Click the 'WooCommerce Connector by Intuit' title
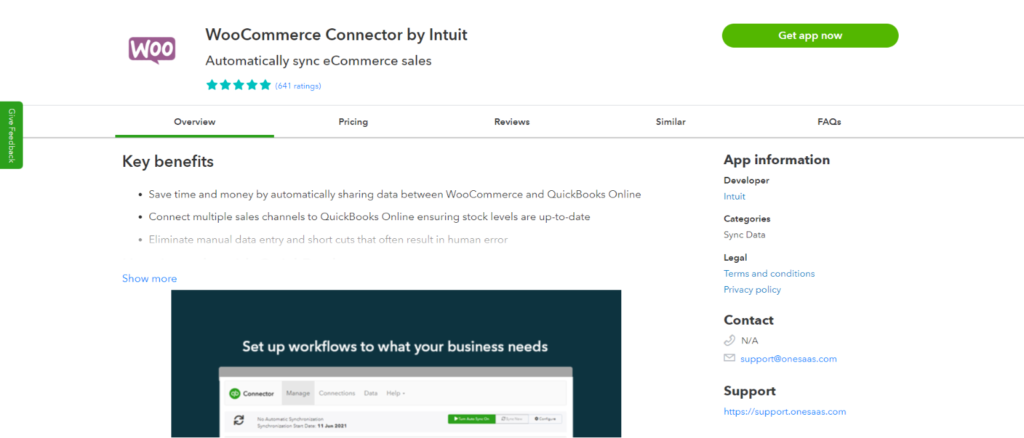This screenshot has height=438, width=1024. tap(336, 35)
